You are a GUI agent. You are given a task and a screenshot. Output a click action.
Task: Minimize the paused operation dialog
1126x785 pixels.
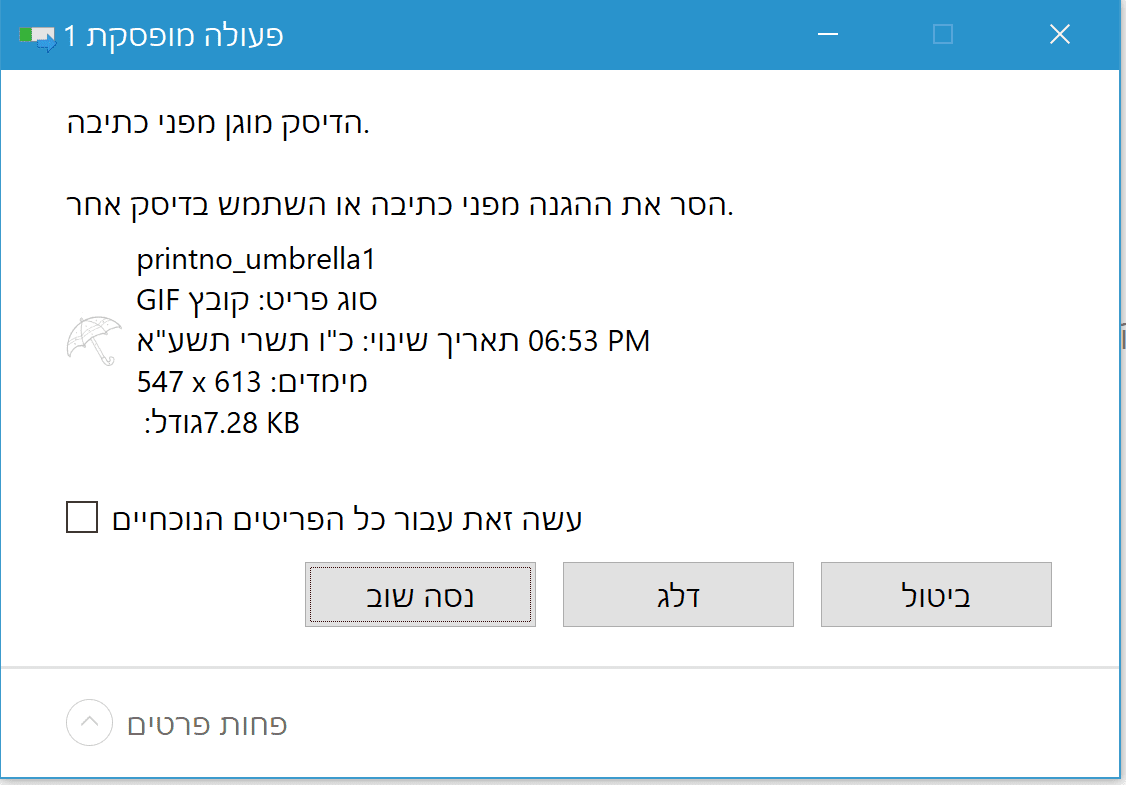point(828,35)
